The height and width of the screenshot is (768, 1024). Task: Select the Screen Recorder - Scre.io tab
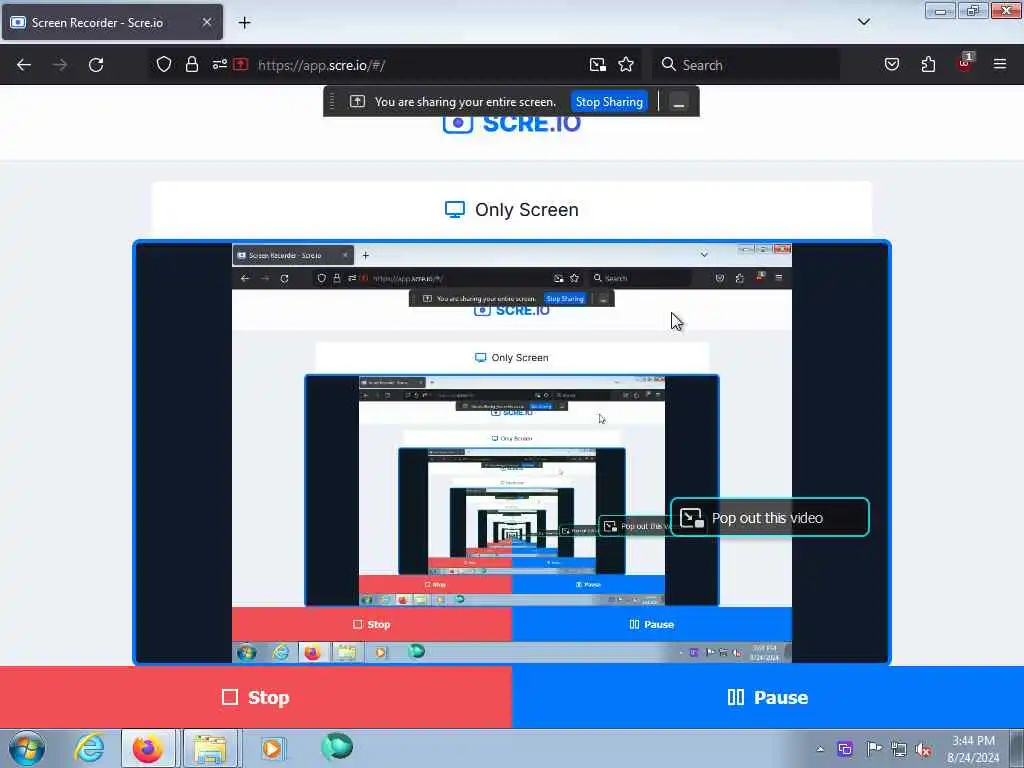[112, 22]
